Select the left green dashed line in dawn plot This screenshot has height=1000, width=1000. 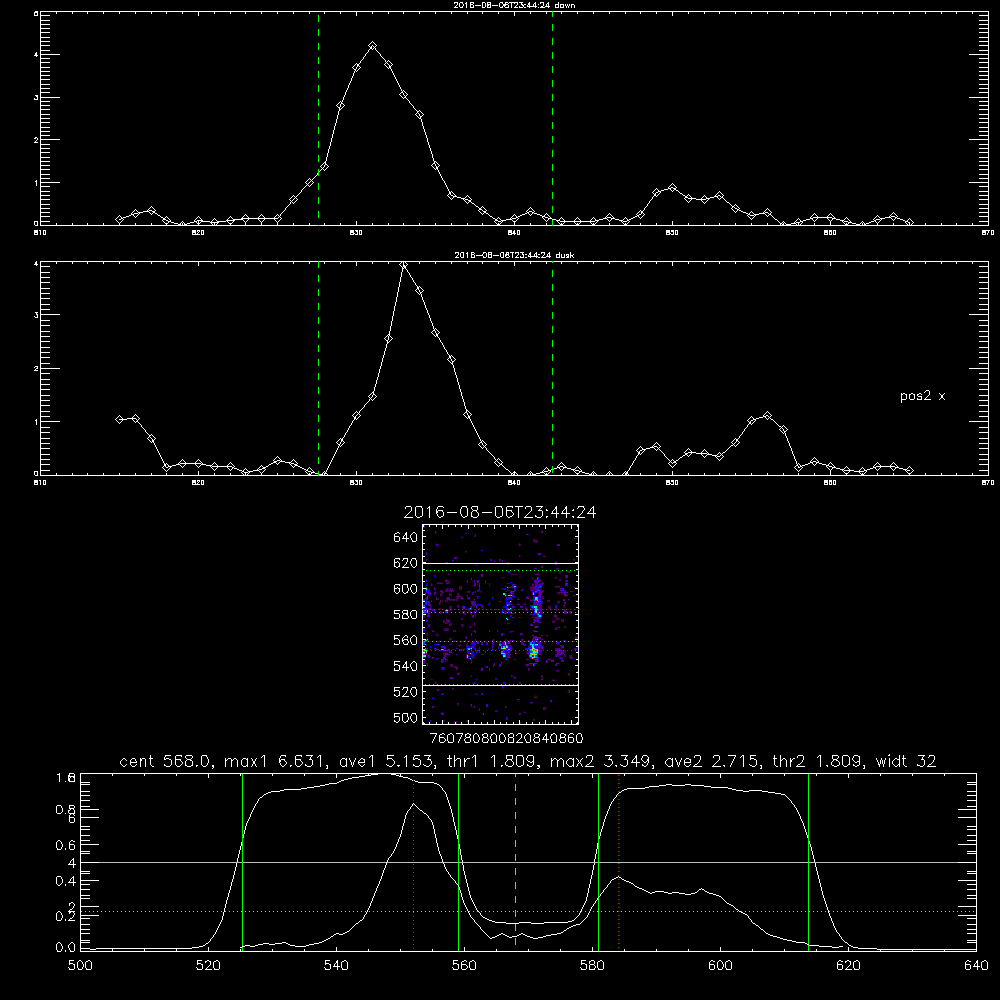[x=318, y=118]
